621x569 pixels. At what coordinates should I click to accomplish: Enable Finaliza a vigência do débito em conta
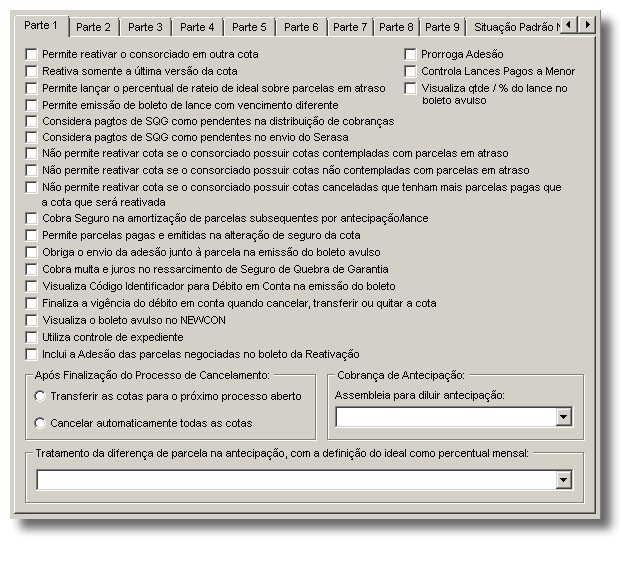point(31,303)
